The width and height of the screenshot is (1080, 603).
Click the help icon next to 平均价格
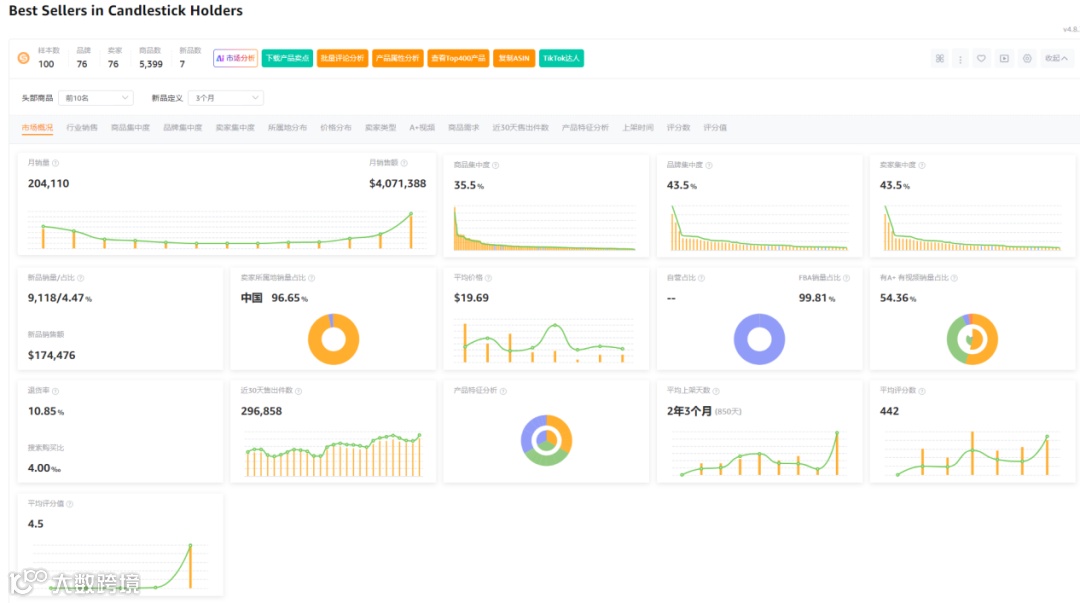point(488,278)
